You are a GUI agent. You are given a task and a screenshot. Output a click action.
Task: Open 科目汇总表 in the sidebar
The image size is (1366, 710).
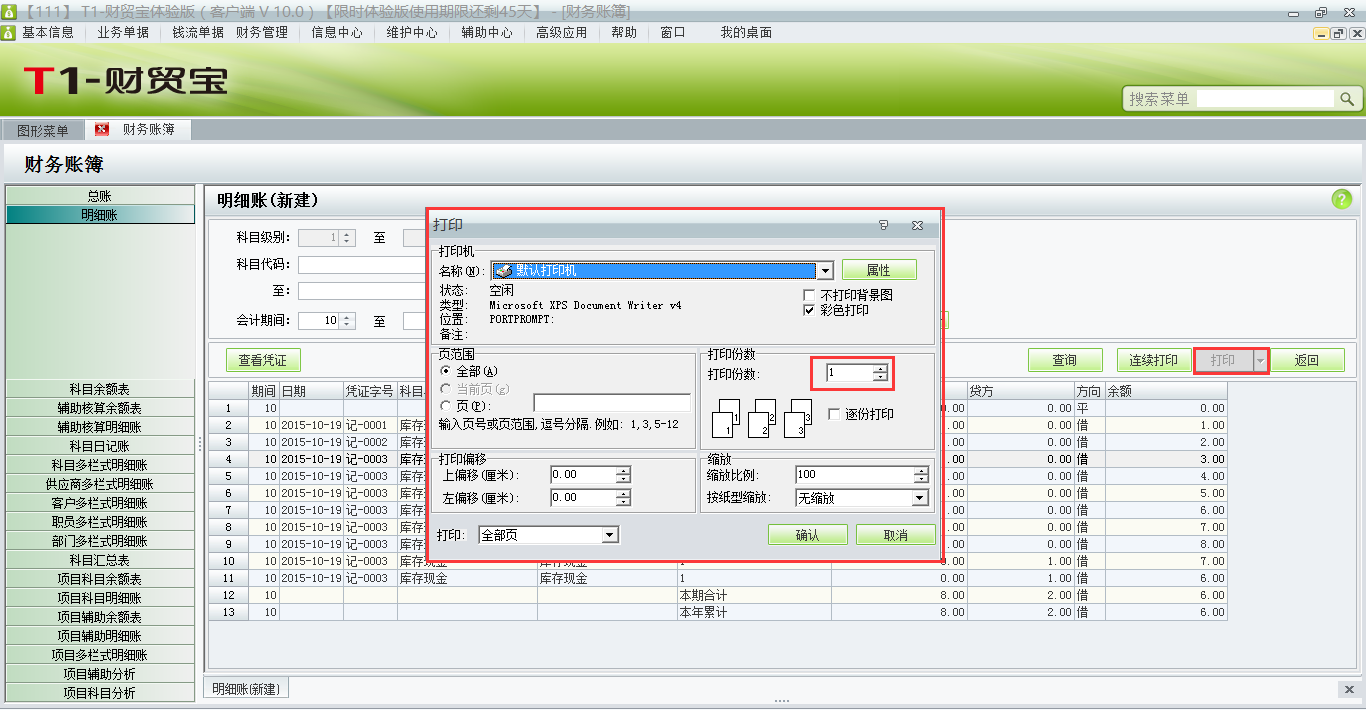100,560
